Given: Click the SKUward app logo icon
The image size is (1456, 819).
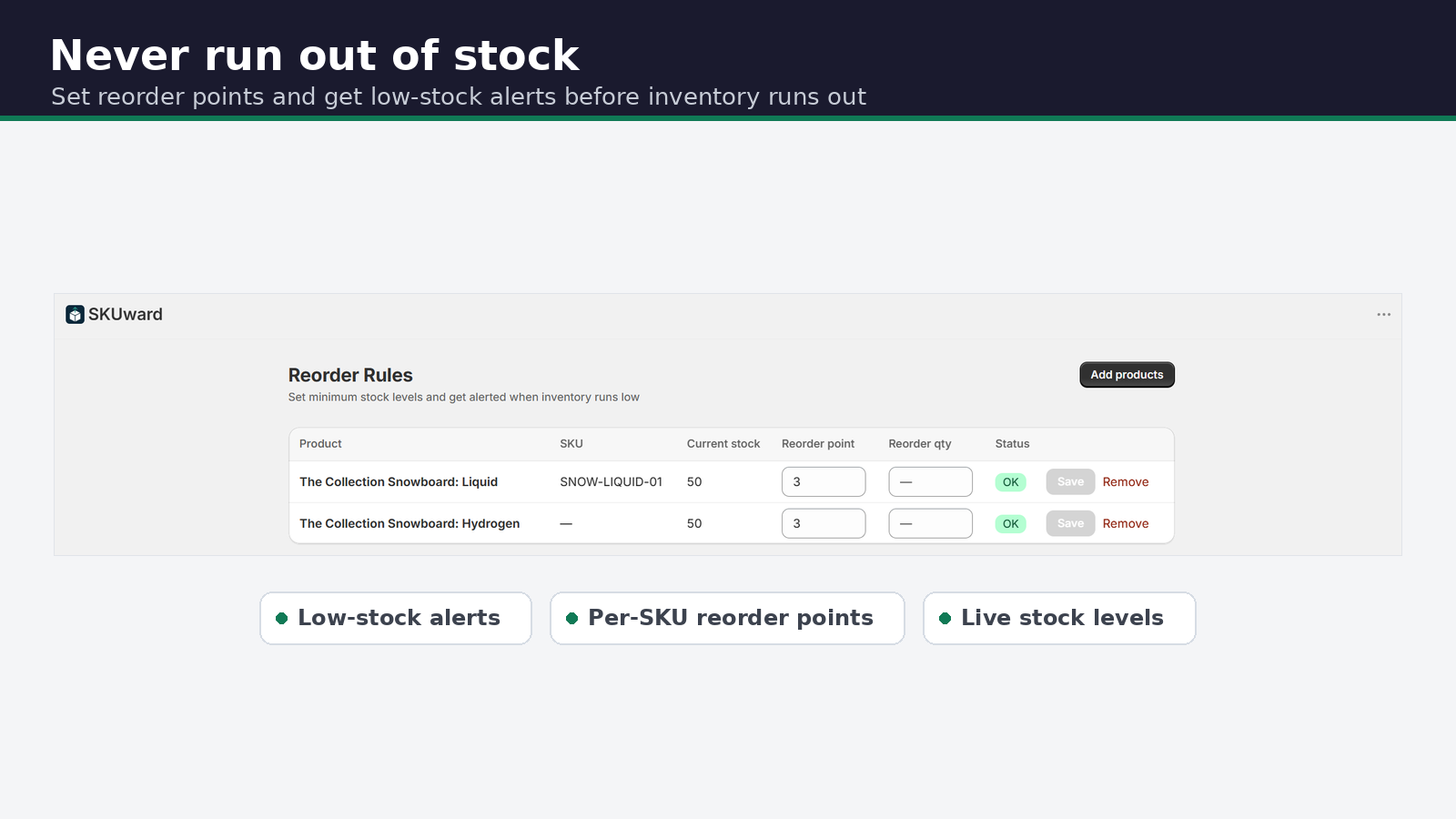Looking at the screenshot, I should (x=75, y=315).
